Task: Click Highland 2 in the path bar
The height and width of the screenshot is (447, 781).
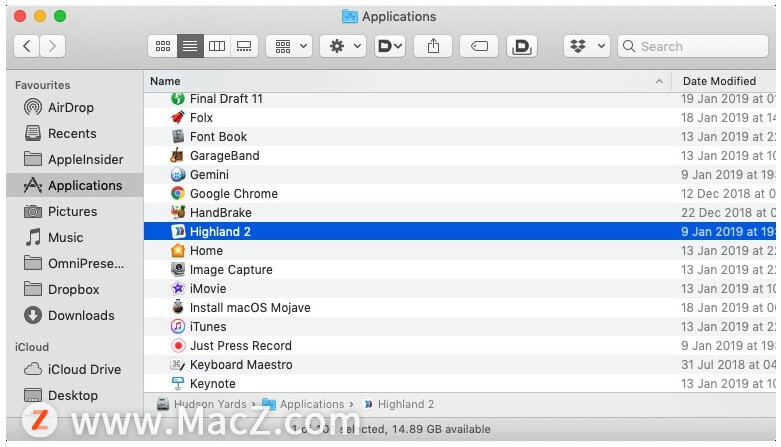Action: [x=405, y=404]
